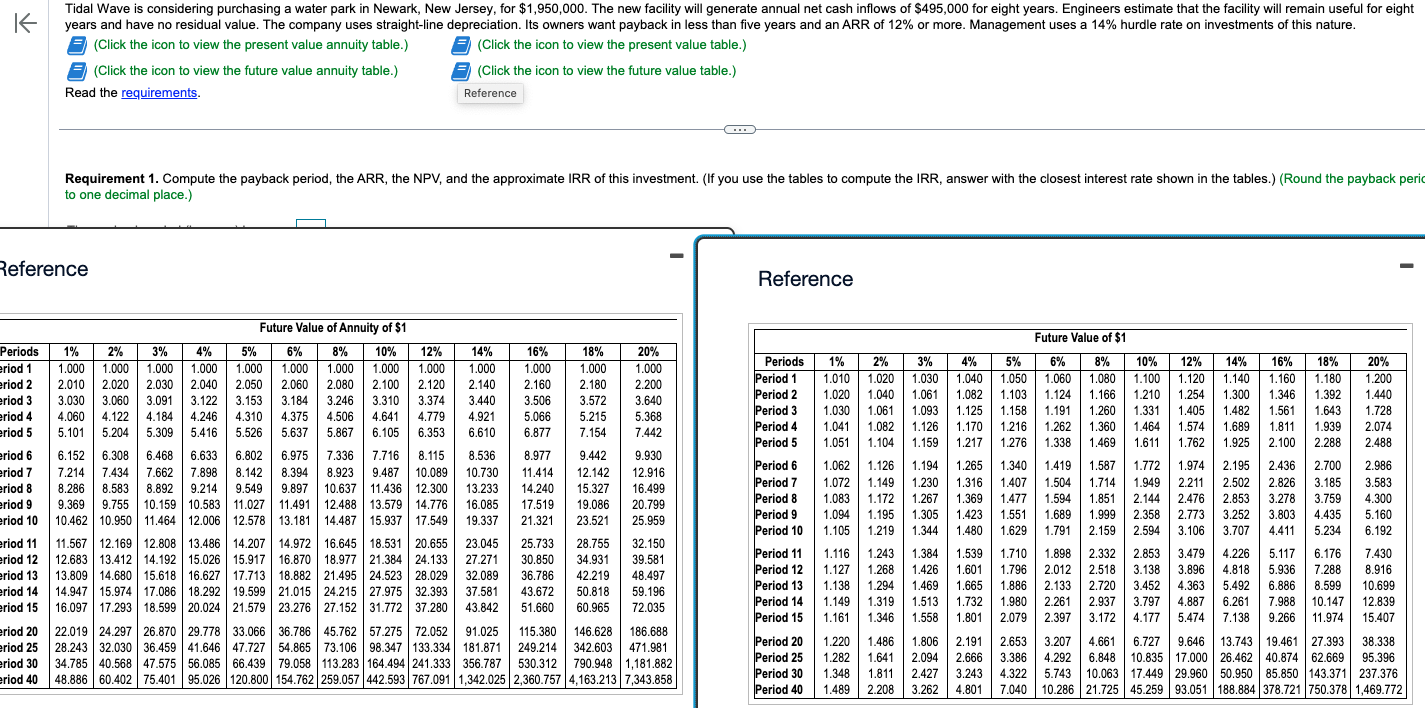Open the future value table icon

tap(461, 71)
